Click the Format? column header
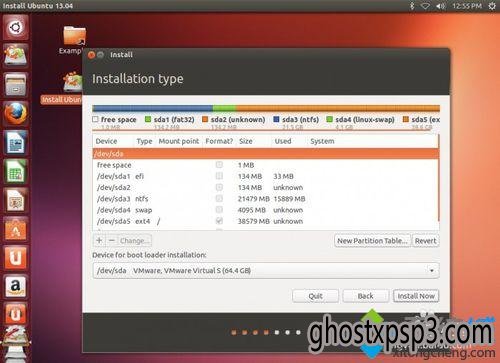Viewport: 500px width, 363px height. pos(219,141)
